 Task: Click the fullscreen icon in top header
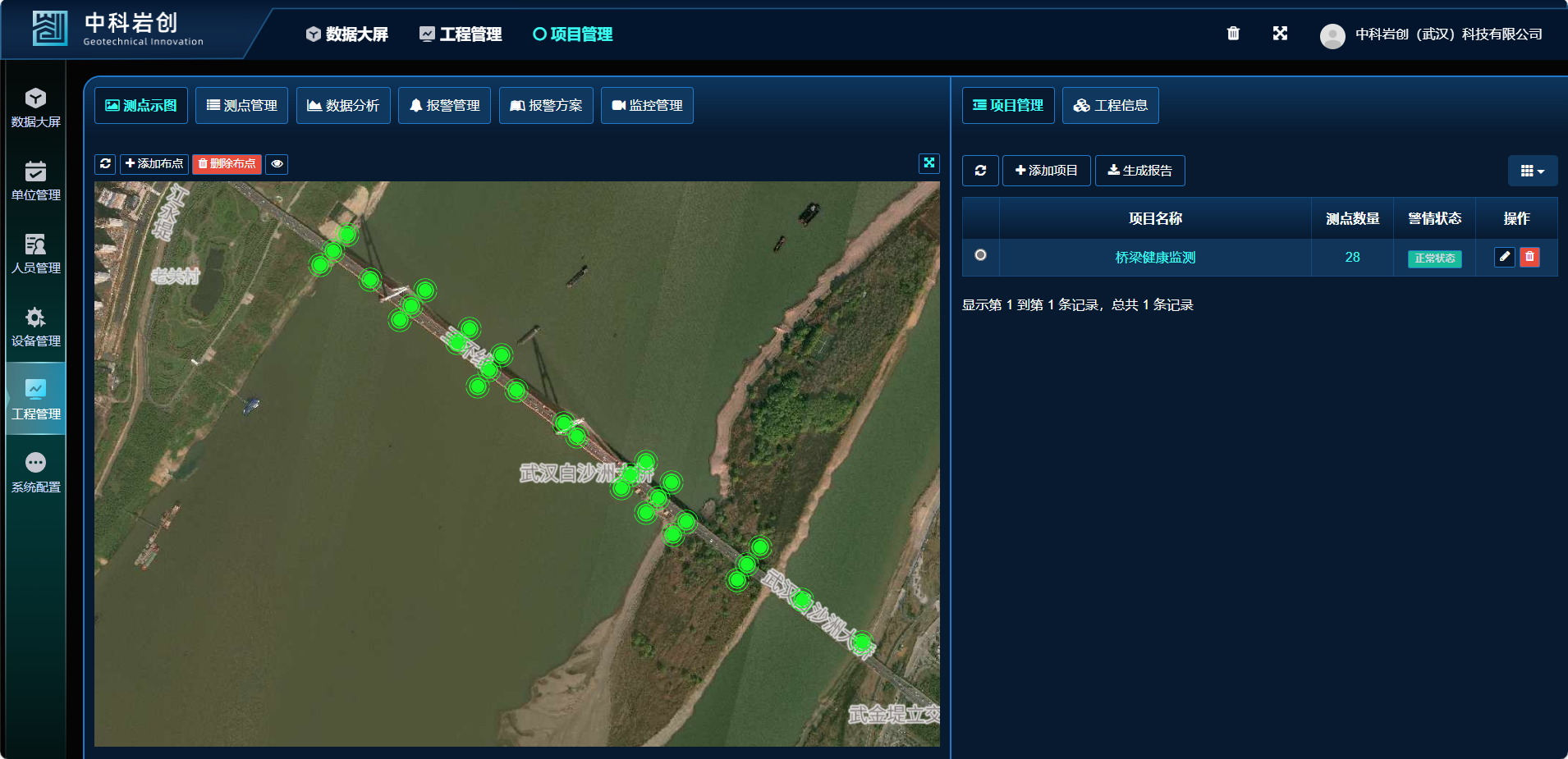(x=1280, y=34)
